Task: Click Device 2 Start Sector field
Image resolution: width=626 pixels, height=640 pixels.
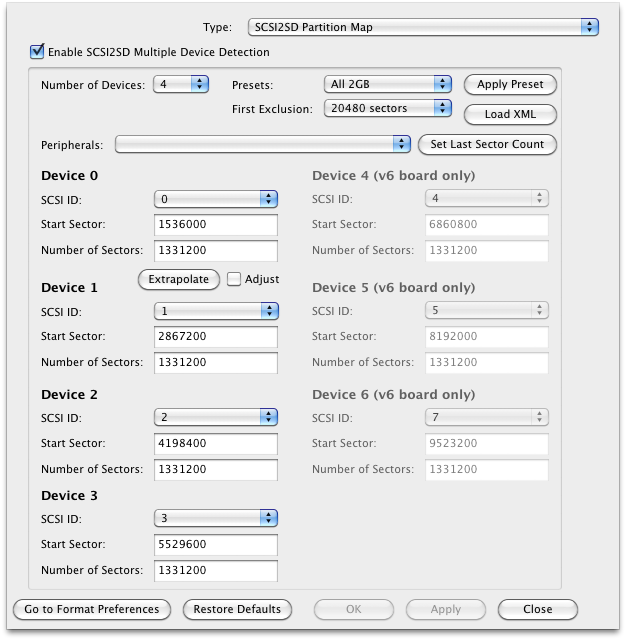Action: click(x=216, y=444)
